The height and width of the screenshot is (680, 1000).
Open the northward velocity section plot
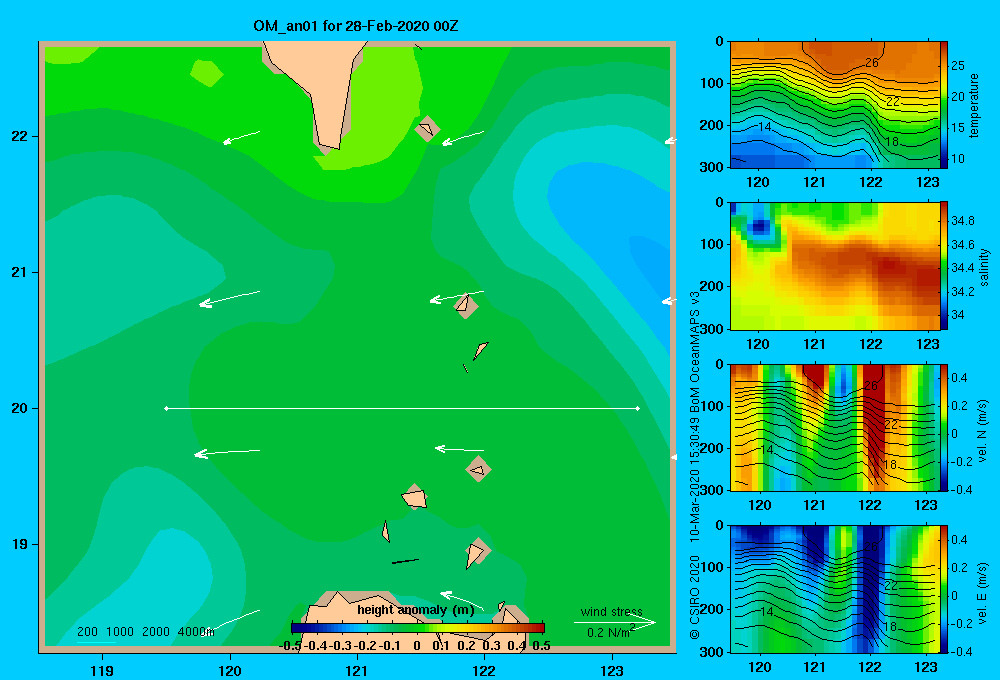pos(835,427)
